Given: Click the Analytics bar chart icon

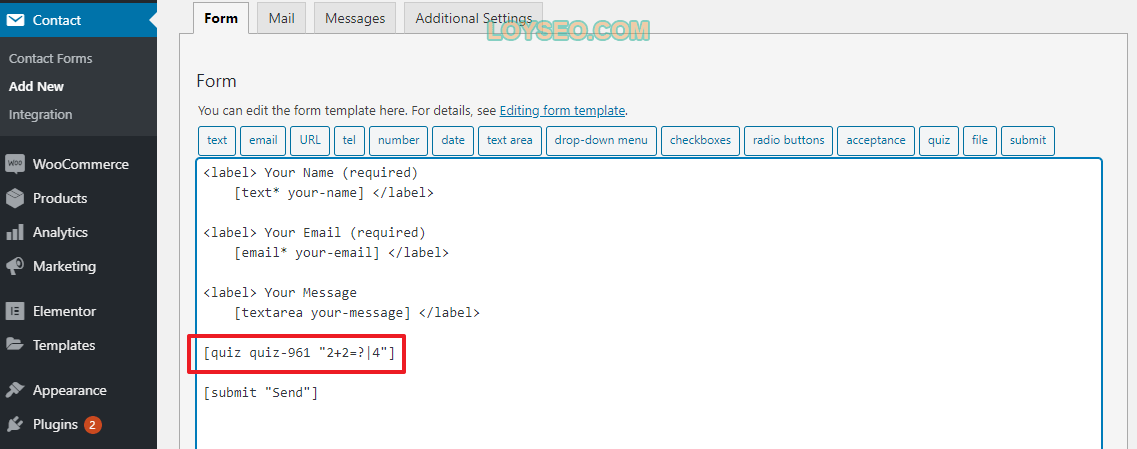Looking at the screenshot, I should 15,232.
